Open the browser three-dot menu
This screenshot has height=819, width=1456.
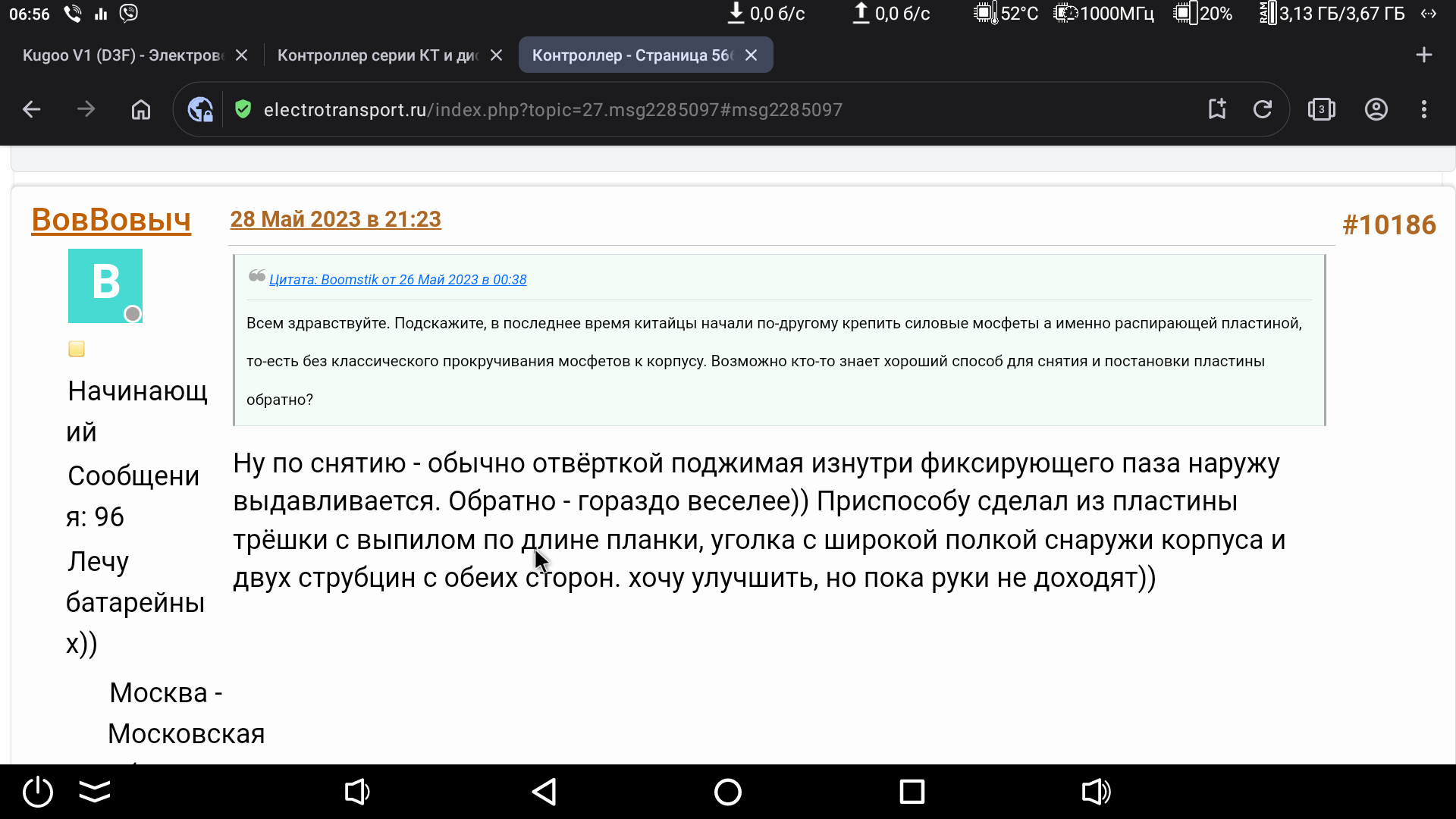(x=1424, y=109)
